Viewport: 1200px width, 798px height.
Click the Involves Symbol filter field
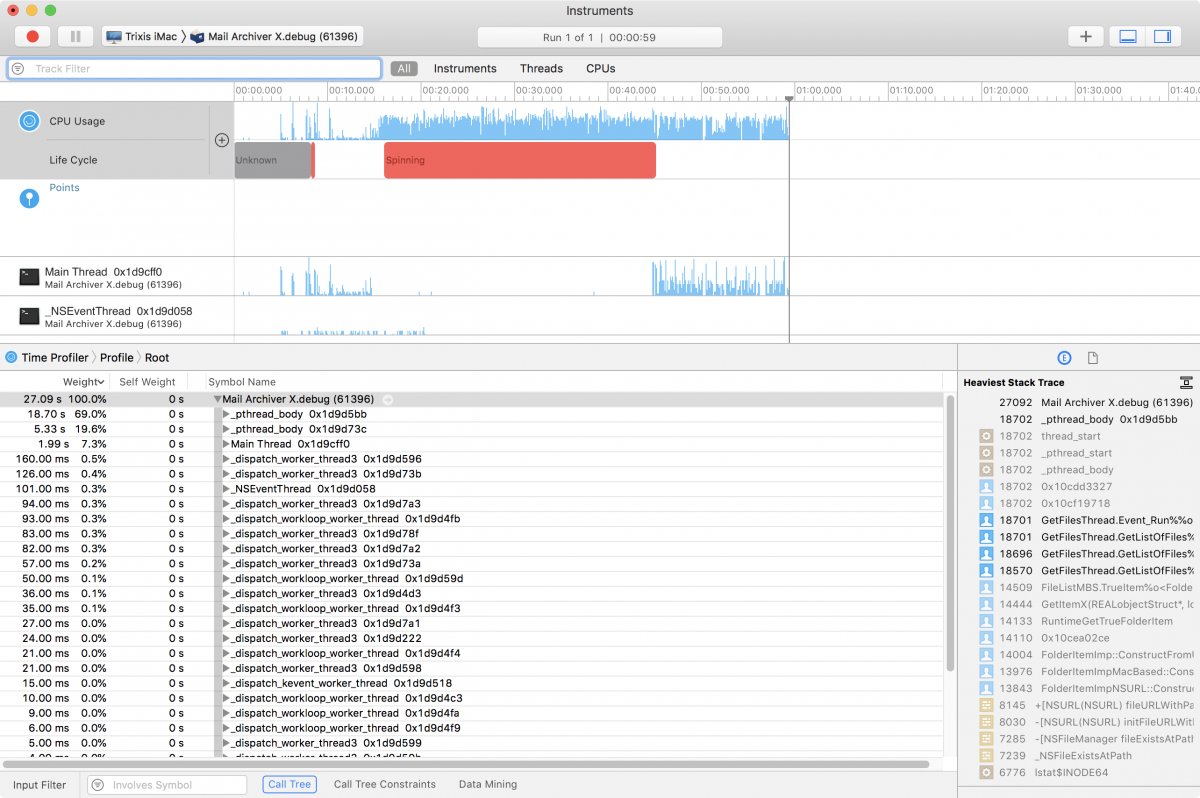tap(167, 785)
